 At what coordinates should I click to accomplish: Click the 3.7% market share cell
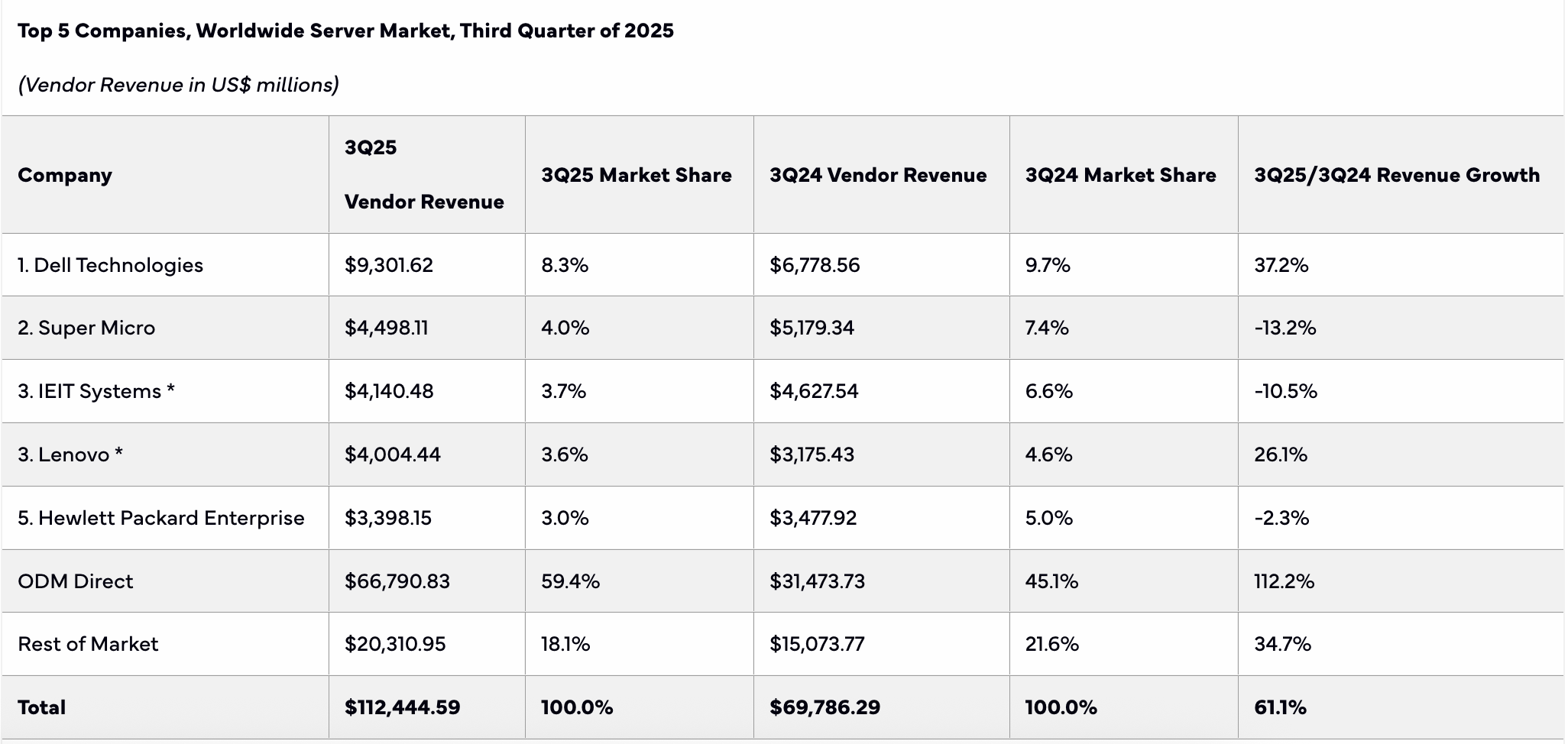(564, 391)
